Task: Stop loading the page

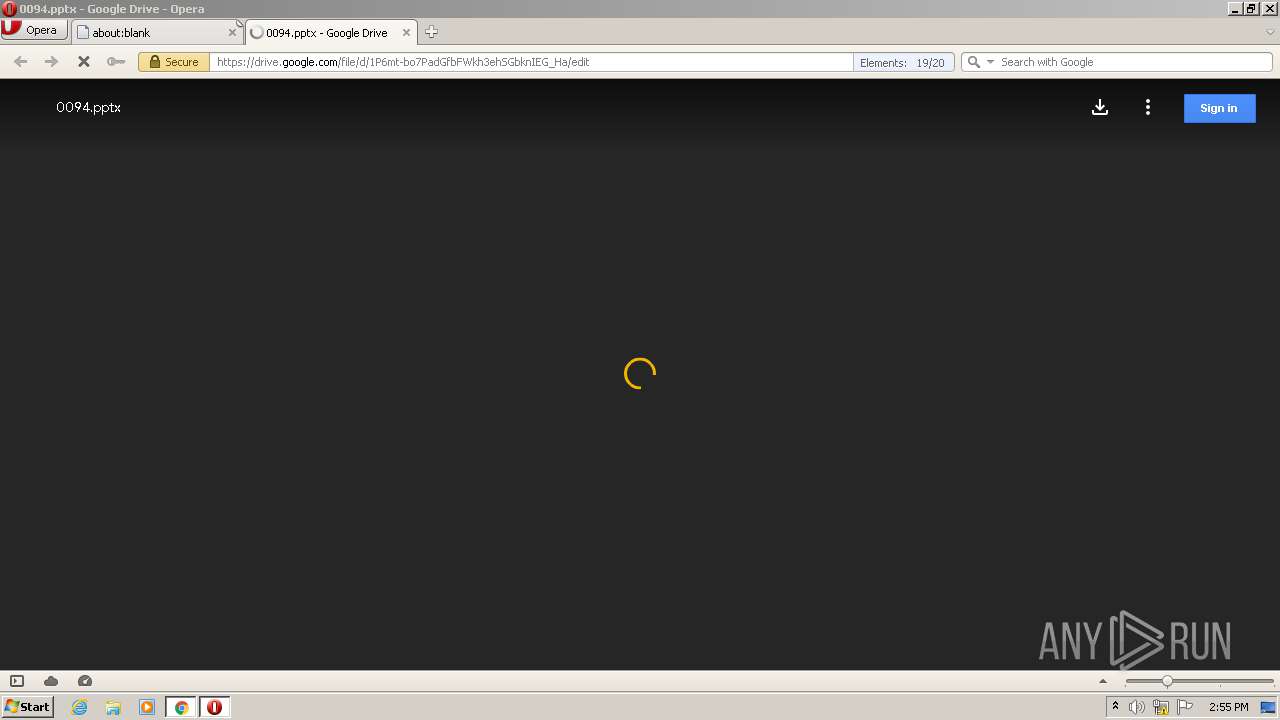Action: pos(84,62)
